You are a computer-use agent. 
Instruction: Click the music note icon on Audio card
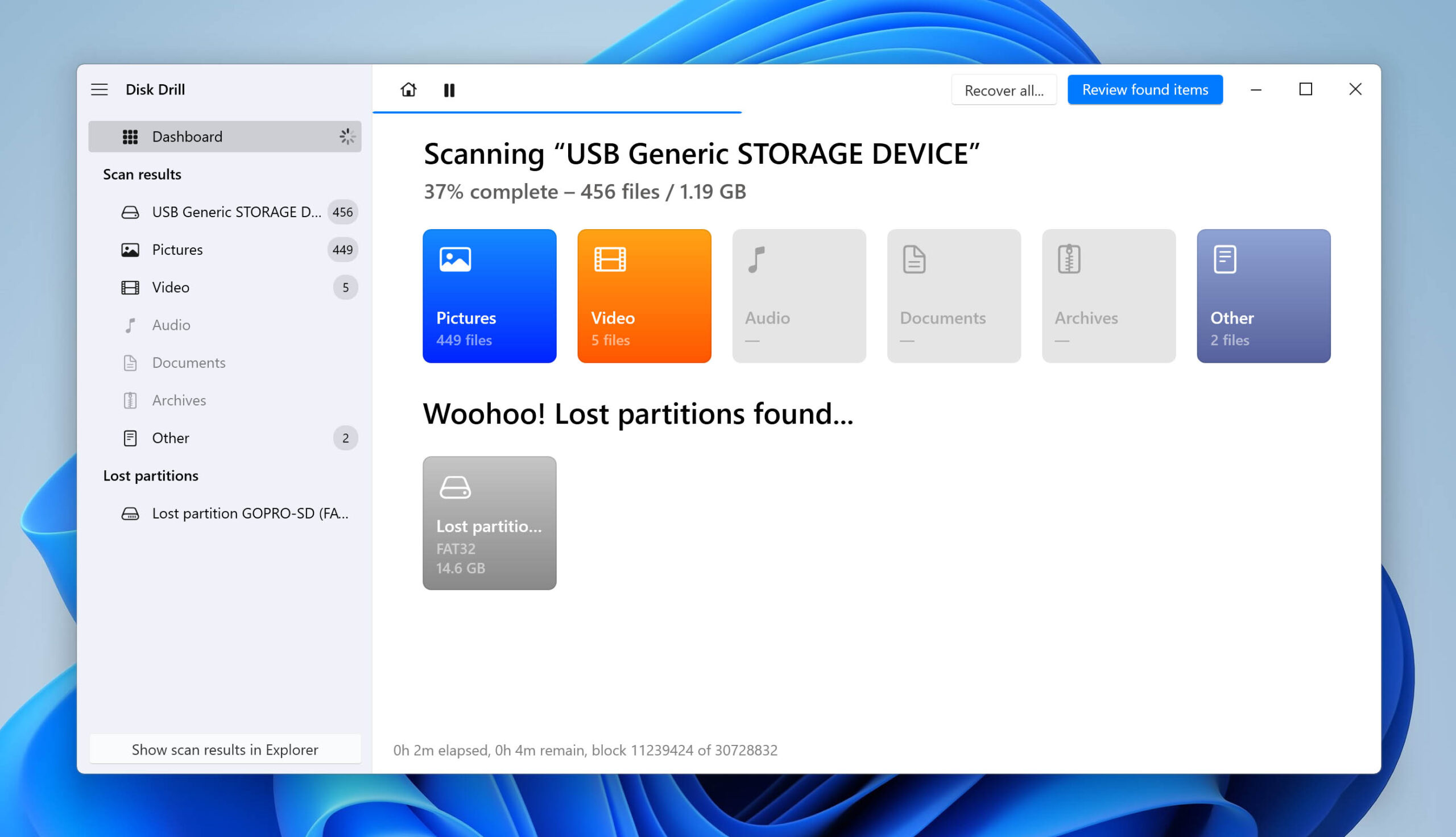(756, 260)
